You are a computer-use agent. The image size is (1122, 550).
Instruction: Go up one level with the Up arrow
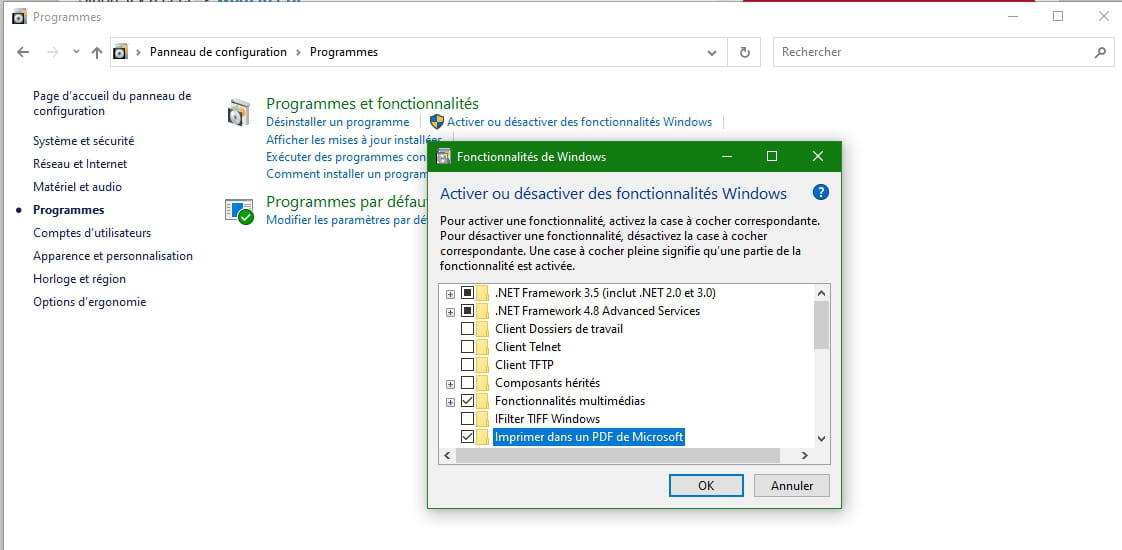97,52
